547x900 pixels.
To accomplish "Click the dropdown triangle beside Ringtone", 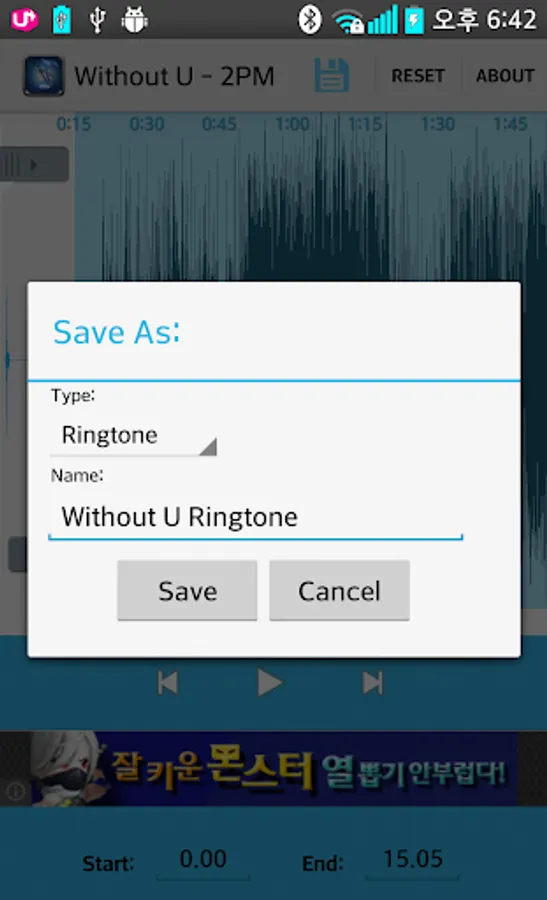I will click(x=208, y=447).
